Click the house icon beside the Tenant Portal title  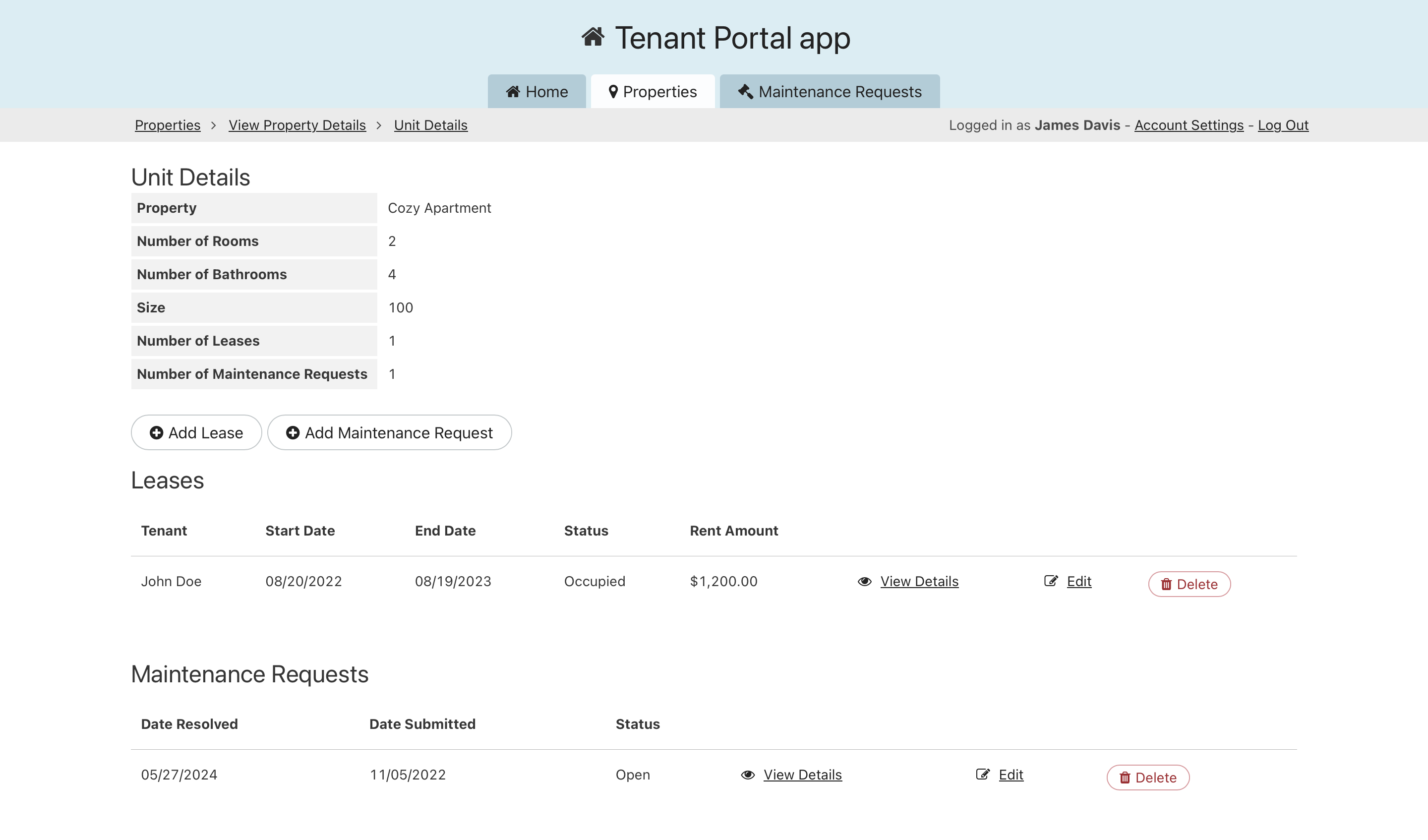[x=593, y=37]
